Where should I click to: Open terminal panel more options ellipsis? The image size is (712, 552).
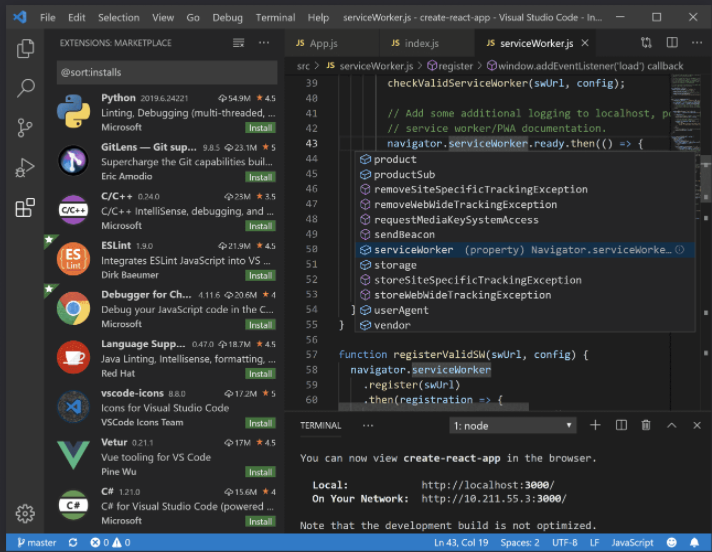pyautogui.click(x=368, y=425)
